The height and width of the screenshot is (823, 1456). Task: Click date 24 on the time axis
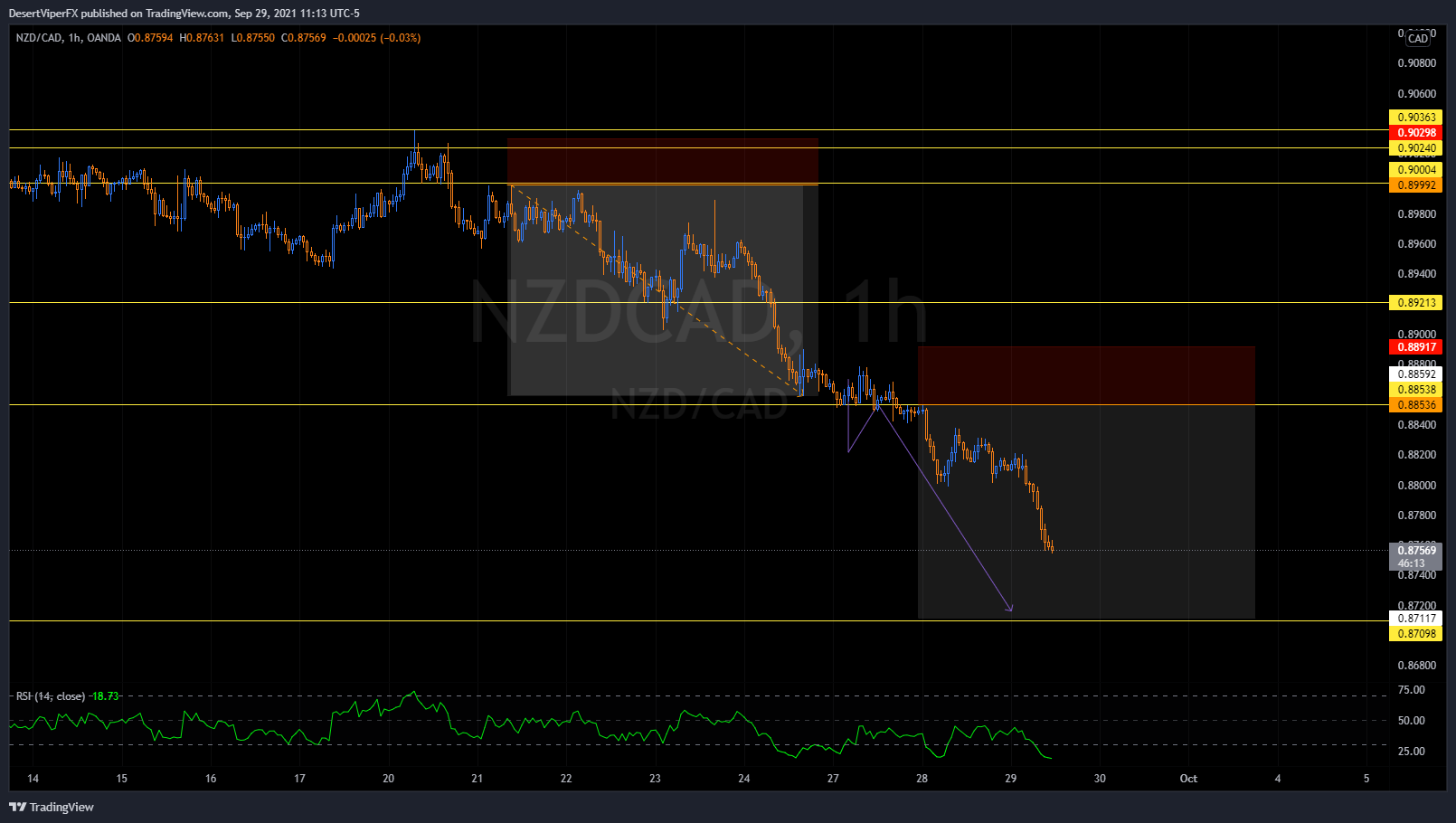(744, 779)
